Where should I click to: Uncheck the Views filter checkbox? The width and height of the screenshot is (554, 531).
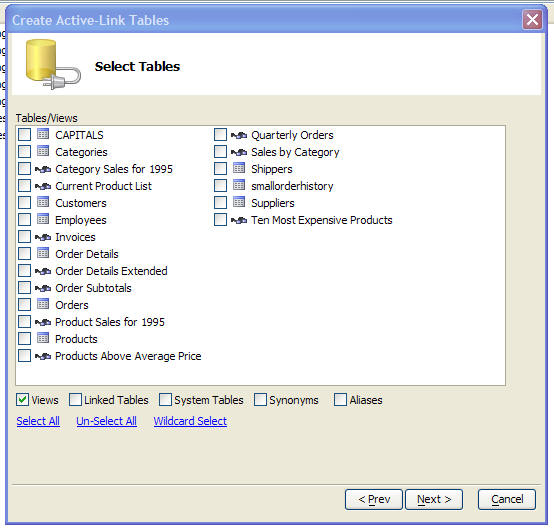[22, 400]
